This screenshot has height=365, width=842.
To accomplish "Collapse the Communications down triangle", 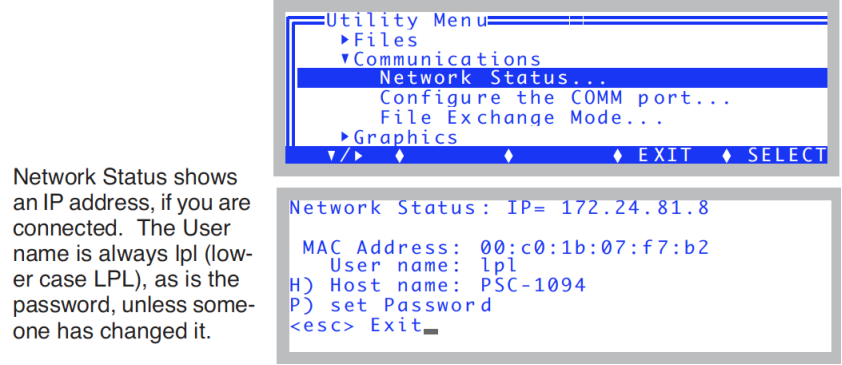I will (345, 57).
